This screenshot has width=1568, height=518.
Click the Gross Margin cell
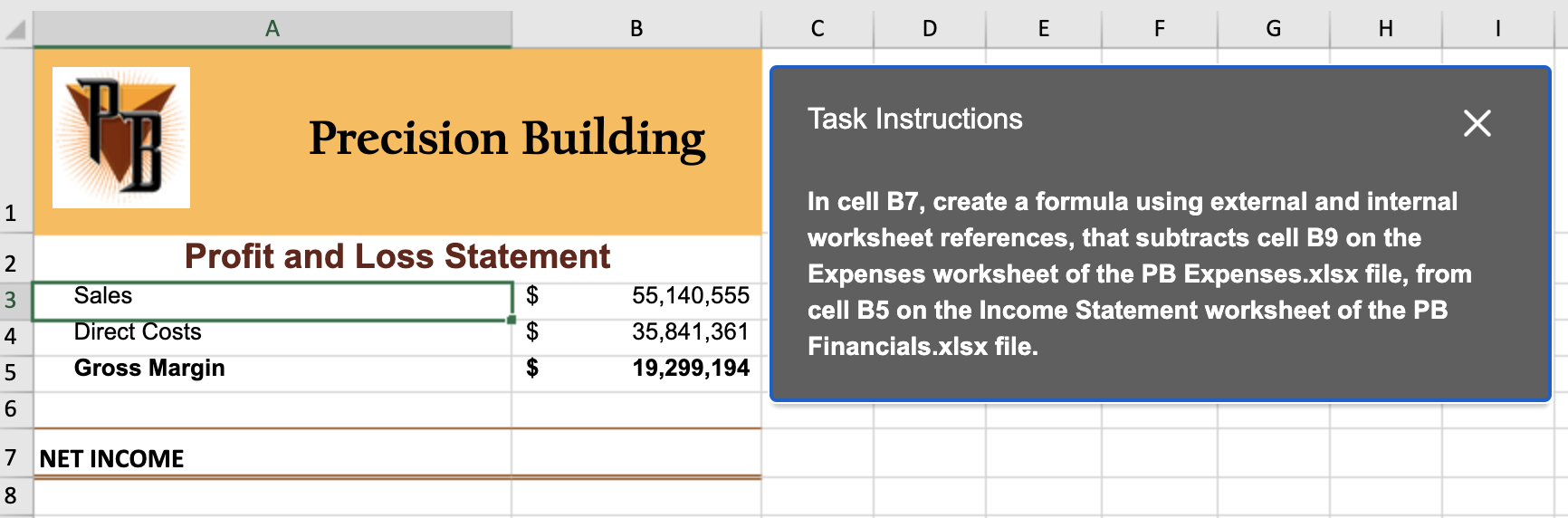272,373
